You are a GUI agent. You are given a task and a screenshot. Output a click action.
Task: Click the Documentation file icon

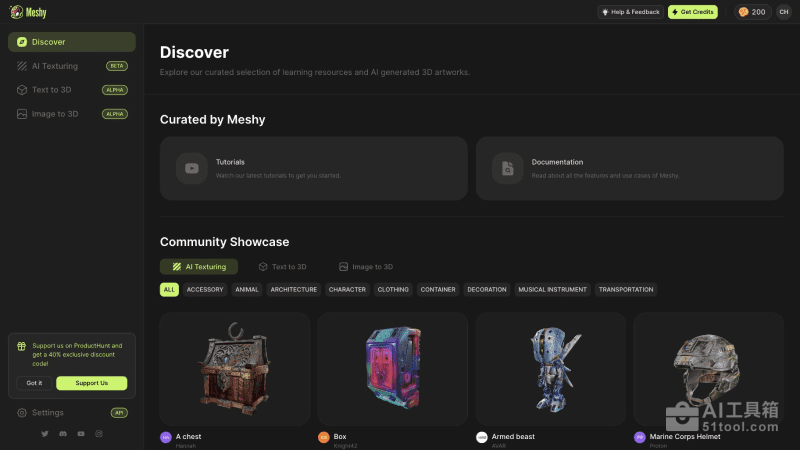(508, 168)
